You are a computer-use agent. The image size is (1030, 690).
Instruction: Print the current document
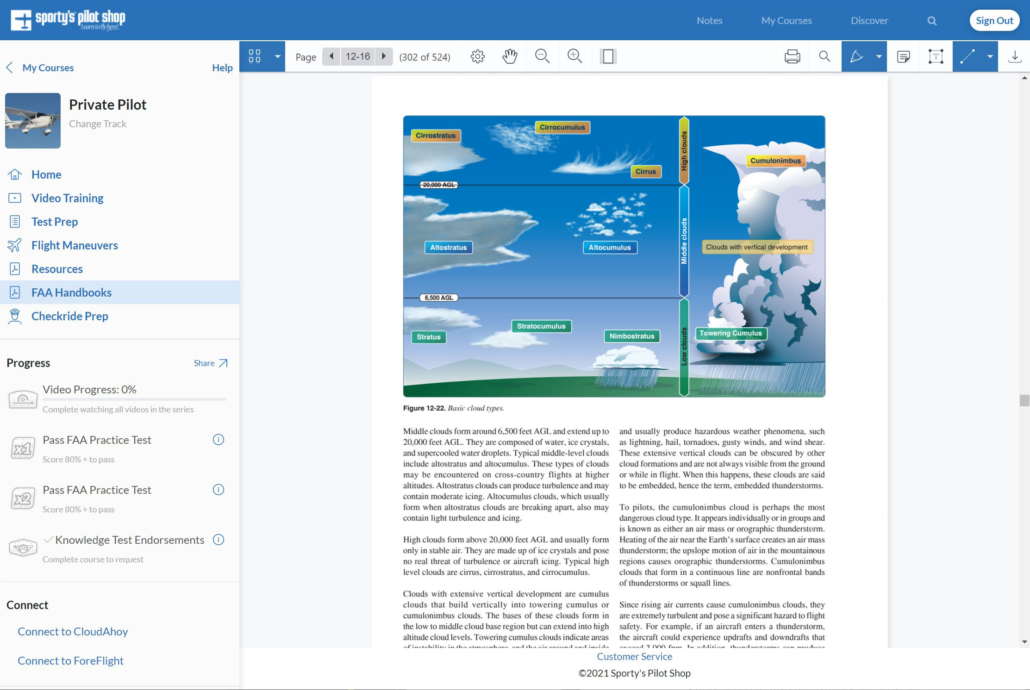point(792,56)
